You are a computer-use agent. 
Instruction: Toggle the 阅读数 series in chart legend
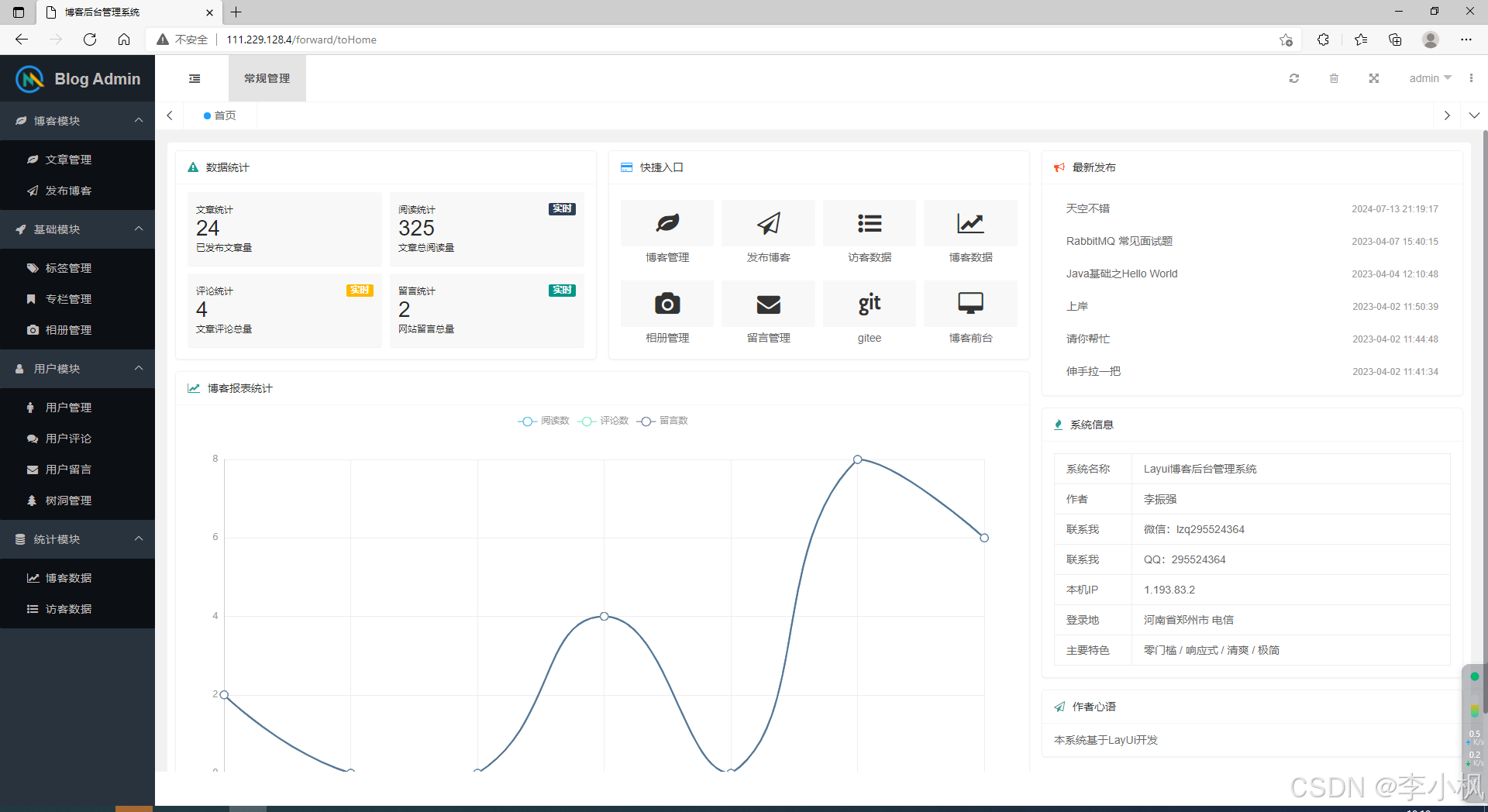pyautogui.click(x=543, y=421)
